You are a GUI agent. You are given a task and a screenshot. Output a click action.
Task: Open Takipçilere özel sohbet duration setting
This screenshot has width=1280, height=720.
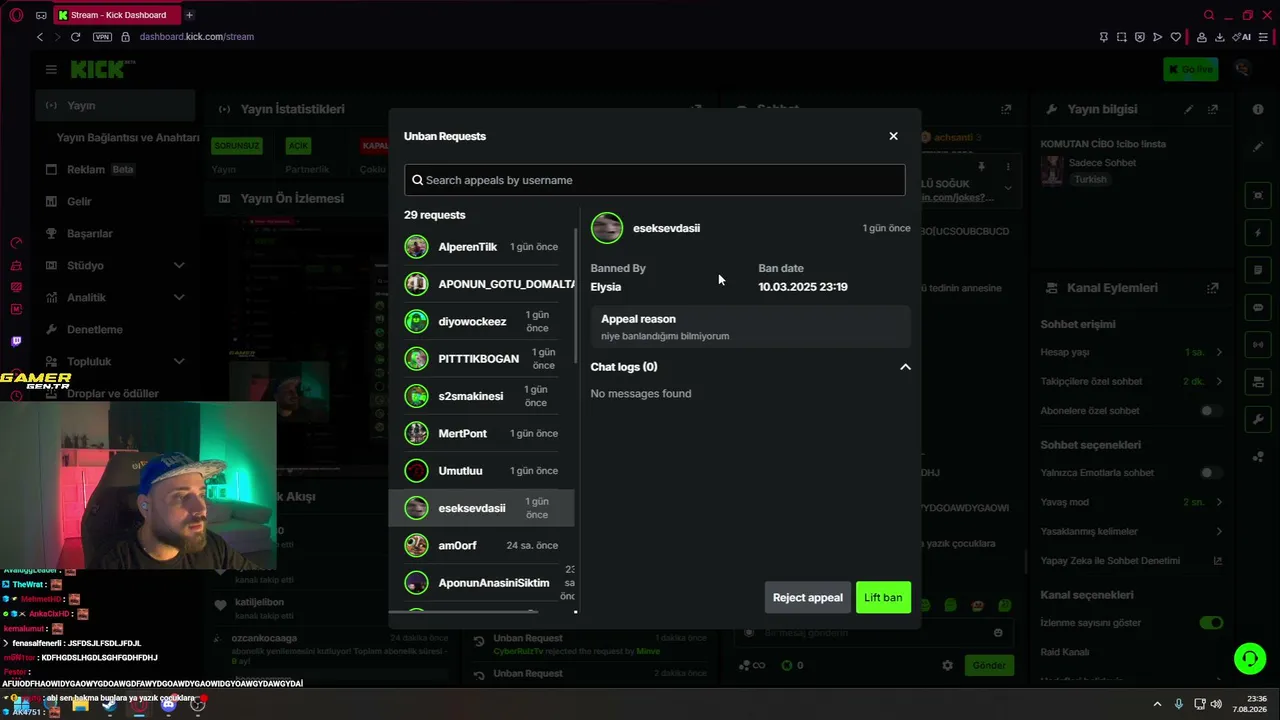pos(1131,381)
